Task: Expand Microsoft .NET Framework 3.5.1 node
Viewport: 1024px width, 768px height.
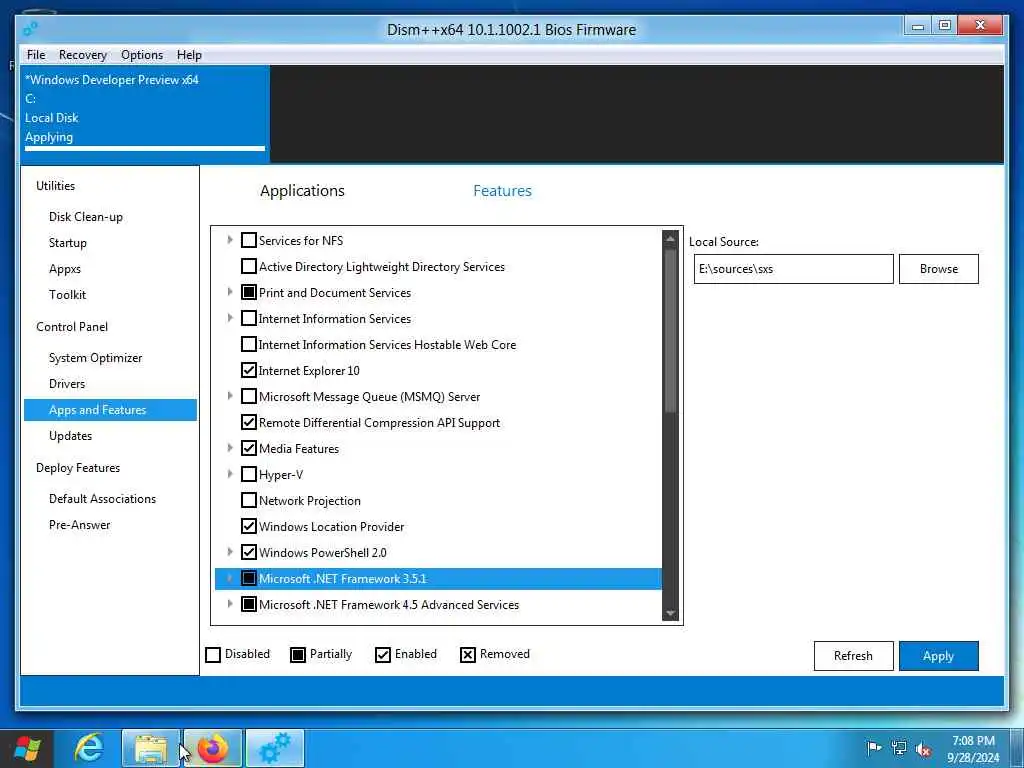Action: (x=229, y=578)
